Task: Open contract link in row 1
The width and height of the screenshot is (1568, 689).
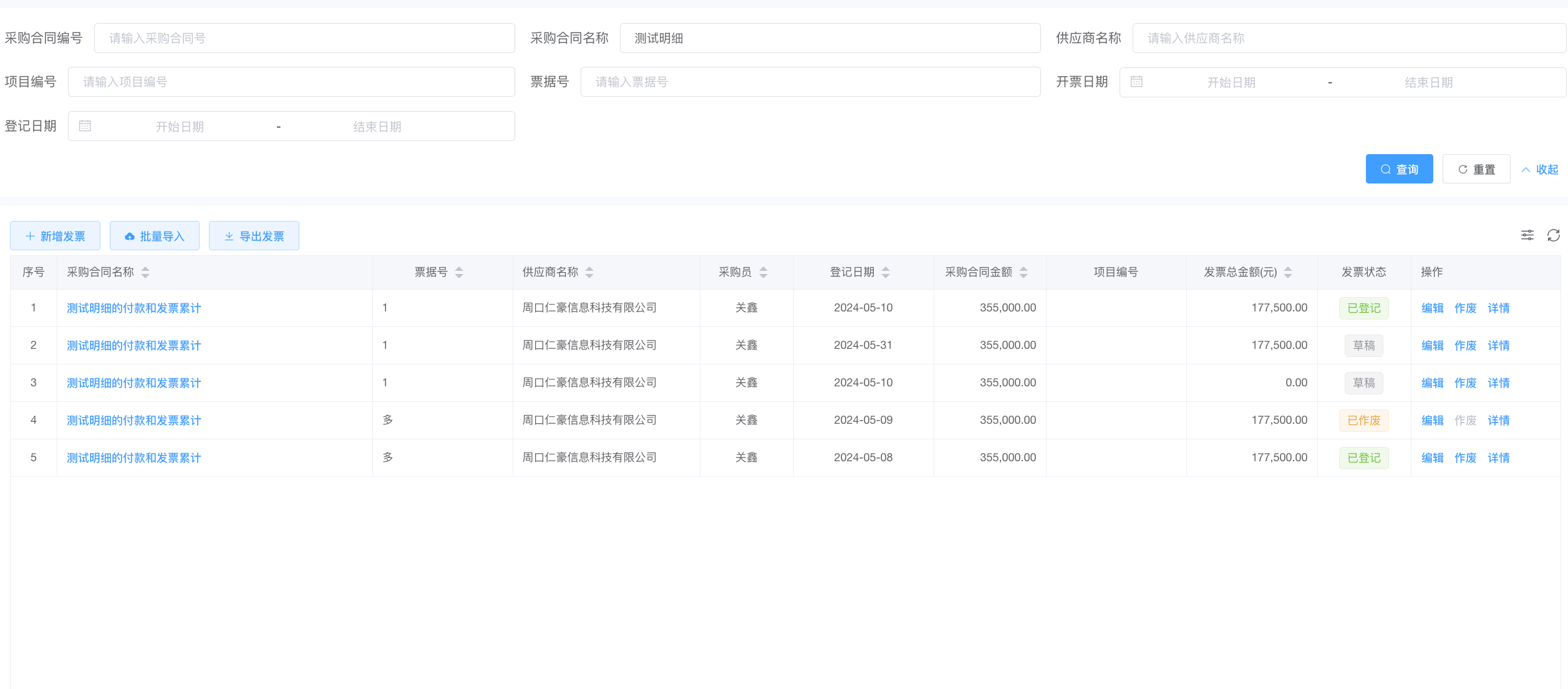Action: coord(134,308)
